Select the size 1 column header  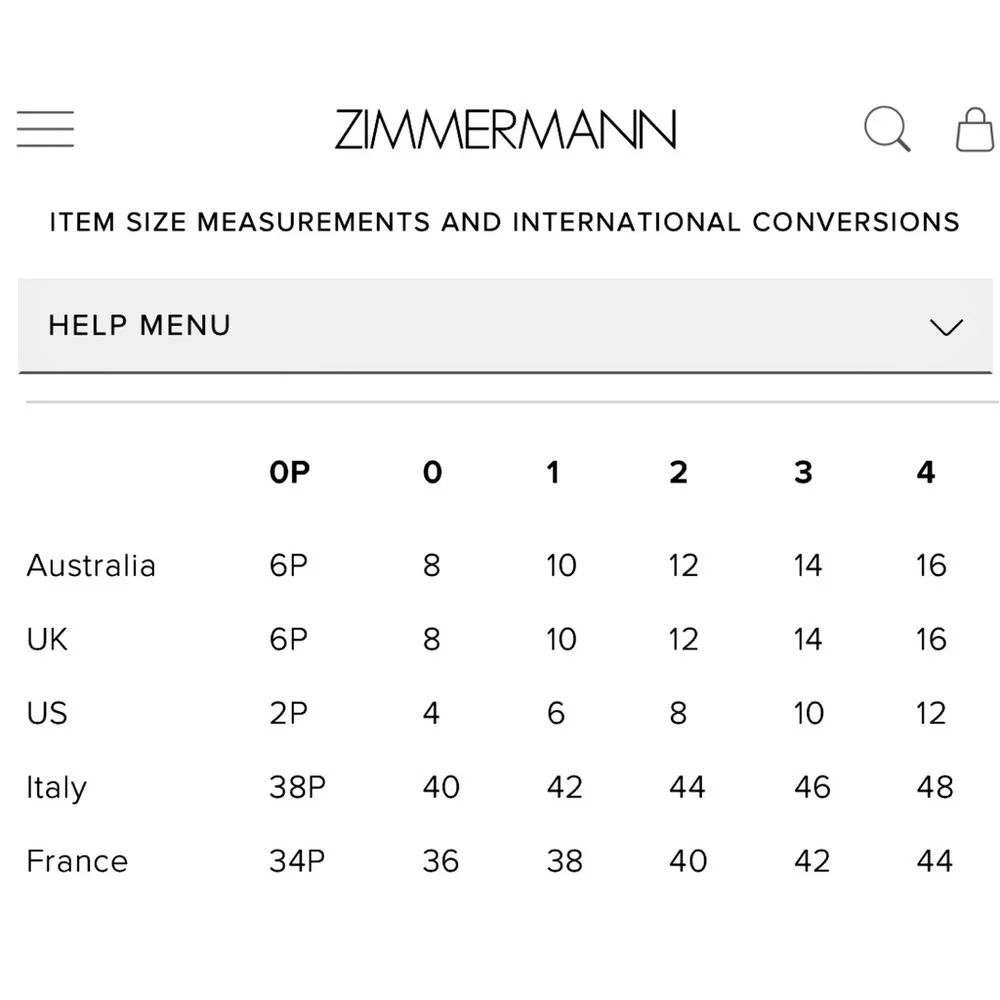(553, 473)
